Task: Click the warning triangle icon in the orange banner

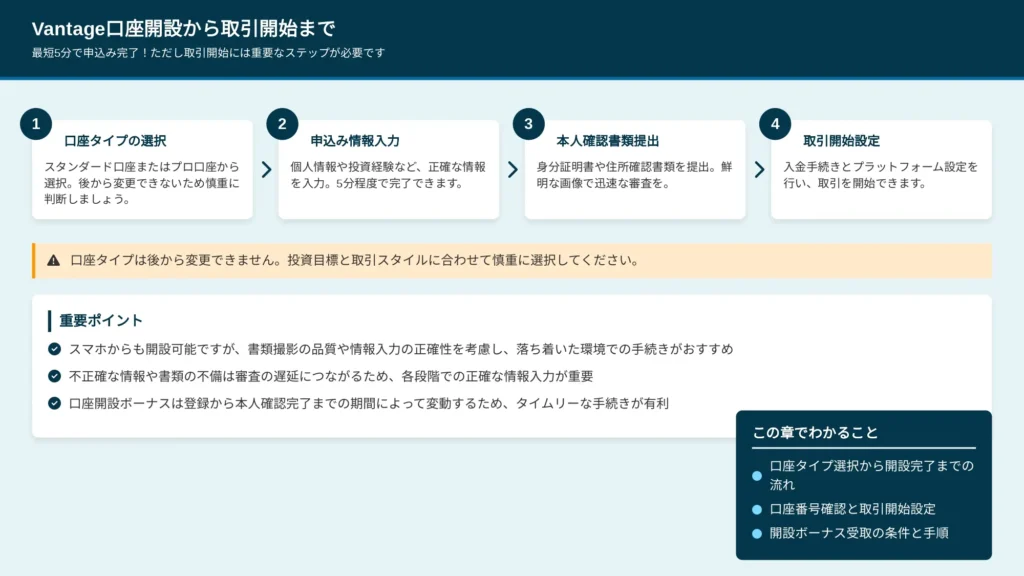Action: tap(54, 261)
